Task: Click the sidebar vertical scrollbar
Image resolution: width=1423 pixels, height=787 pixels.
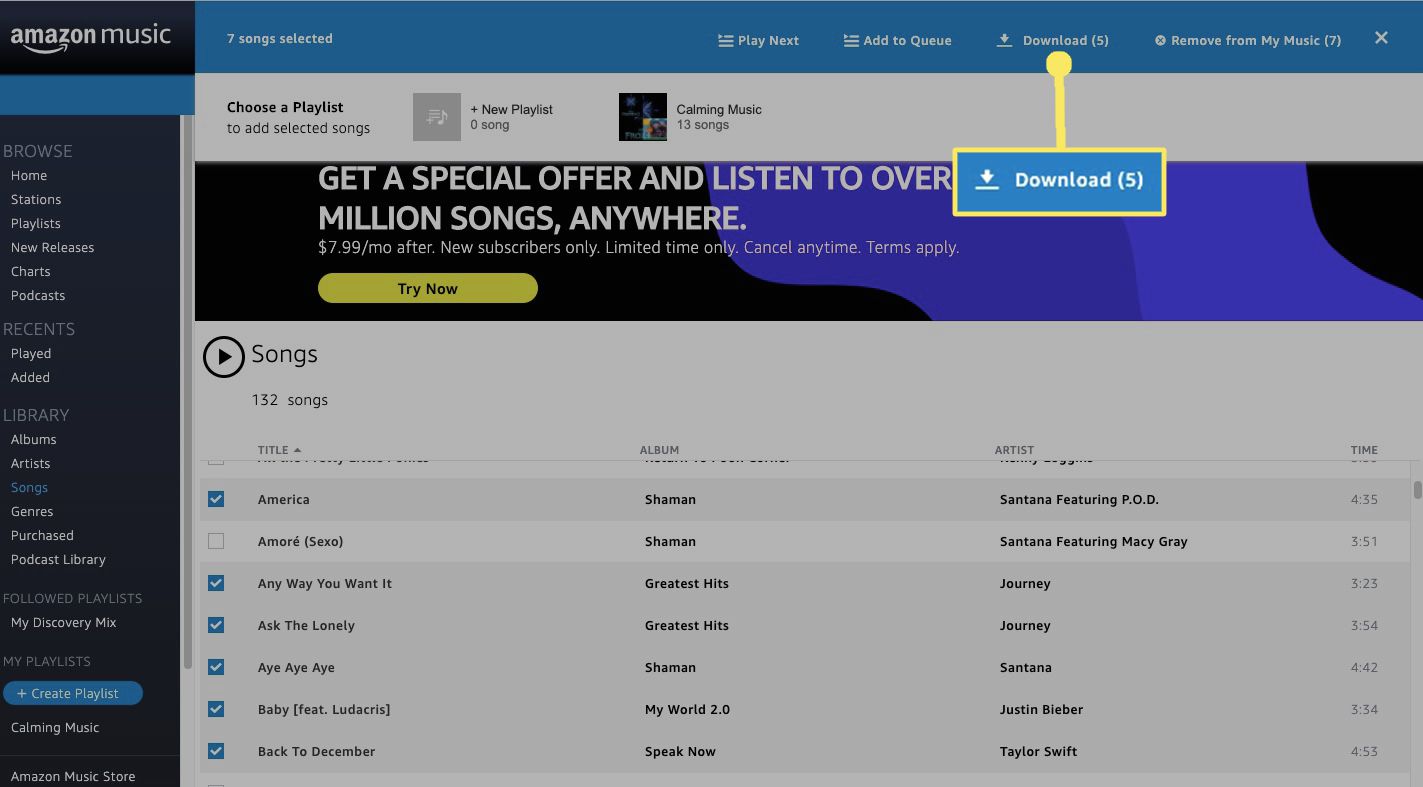Action: point(187,392)
